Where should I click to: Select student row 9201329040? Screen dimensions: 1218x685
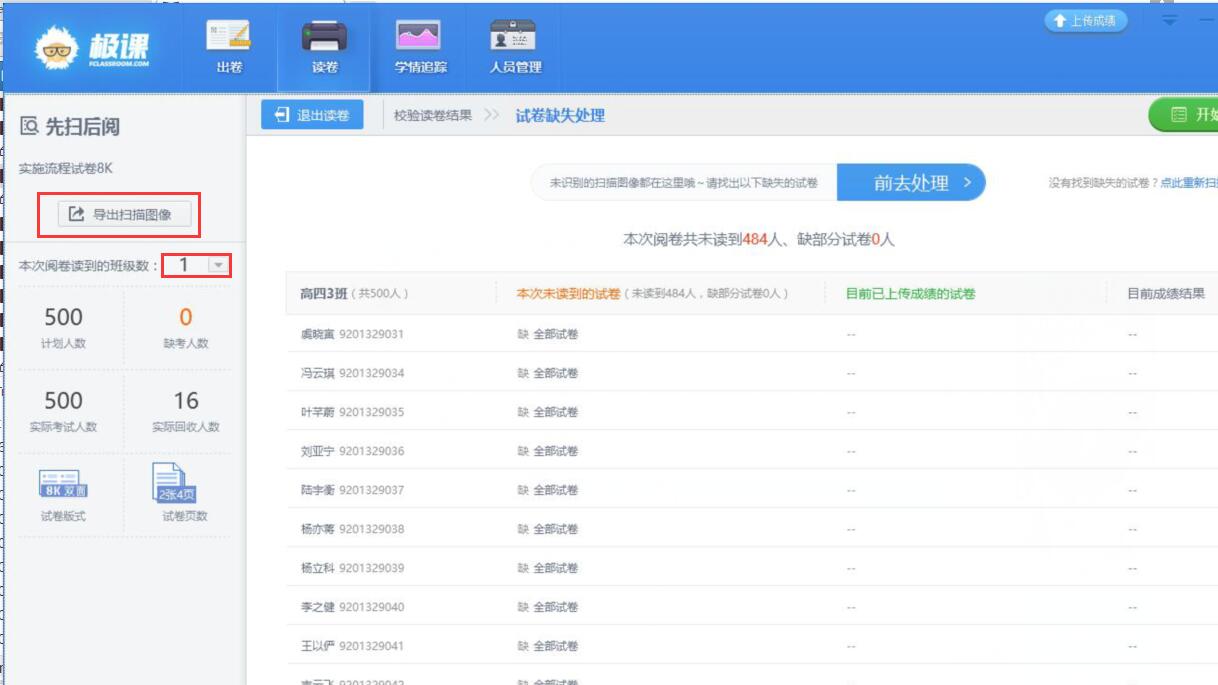coord(752,607)
